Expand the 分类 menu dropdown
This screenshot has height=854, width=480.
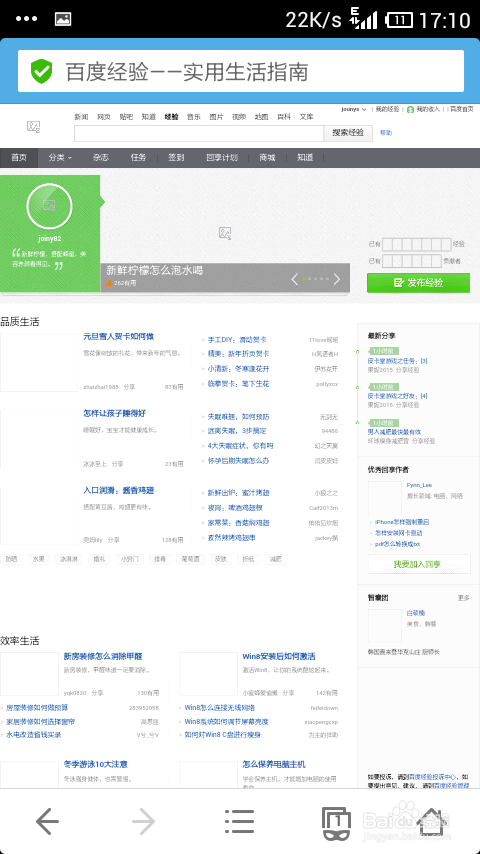pos(60,157)
